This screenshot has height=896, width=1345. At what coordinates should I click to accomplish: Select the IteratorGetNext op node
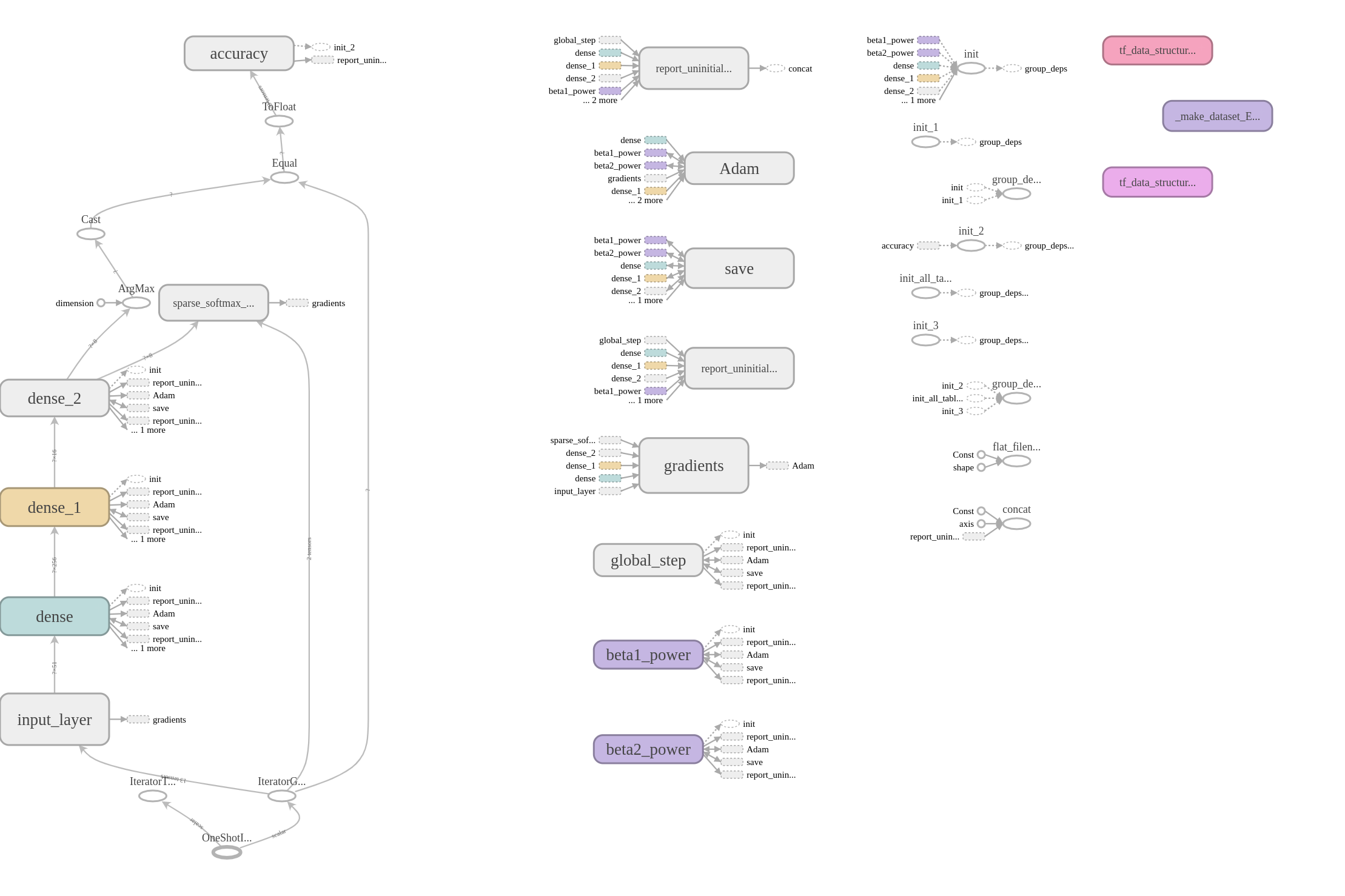pyautogui.click(x=282, y=796)
